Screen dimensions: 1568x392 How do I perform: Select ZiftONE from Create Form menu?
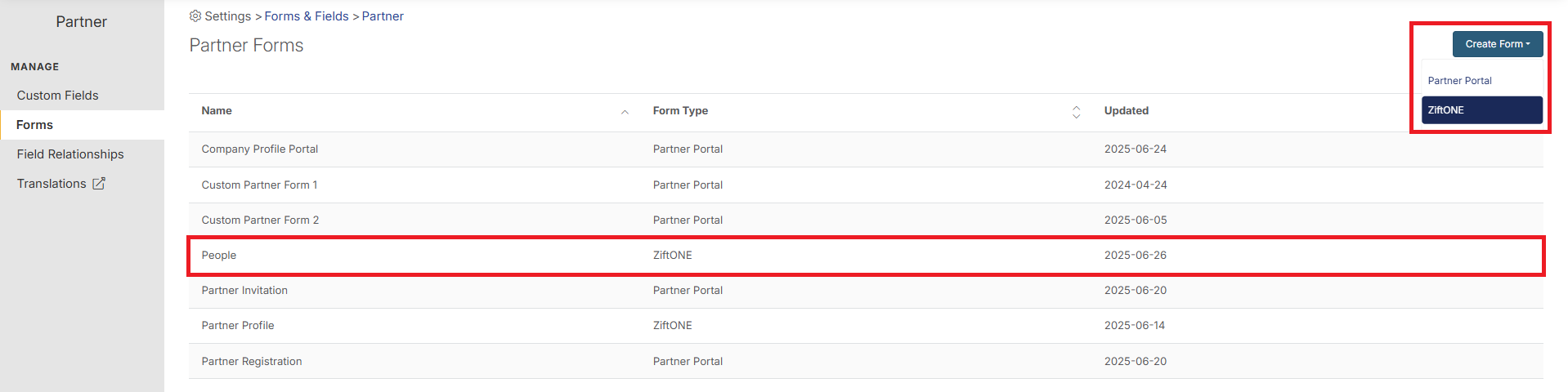tap(1481, 110)
